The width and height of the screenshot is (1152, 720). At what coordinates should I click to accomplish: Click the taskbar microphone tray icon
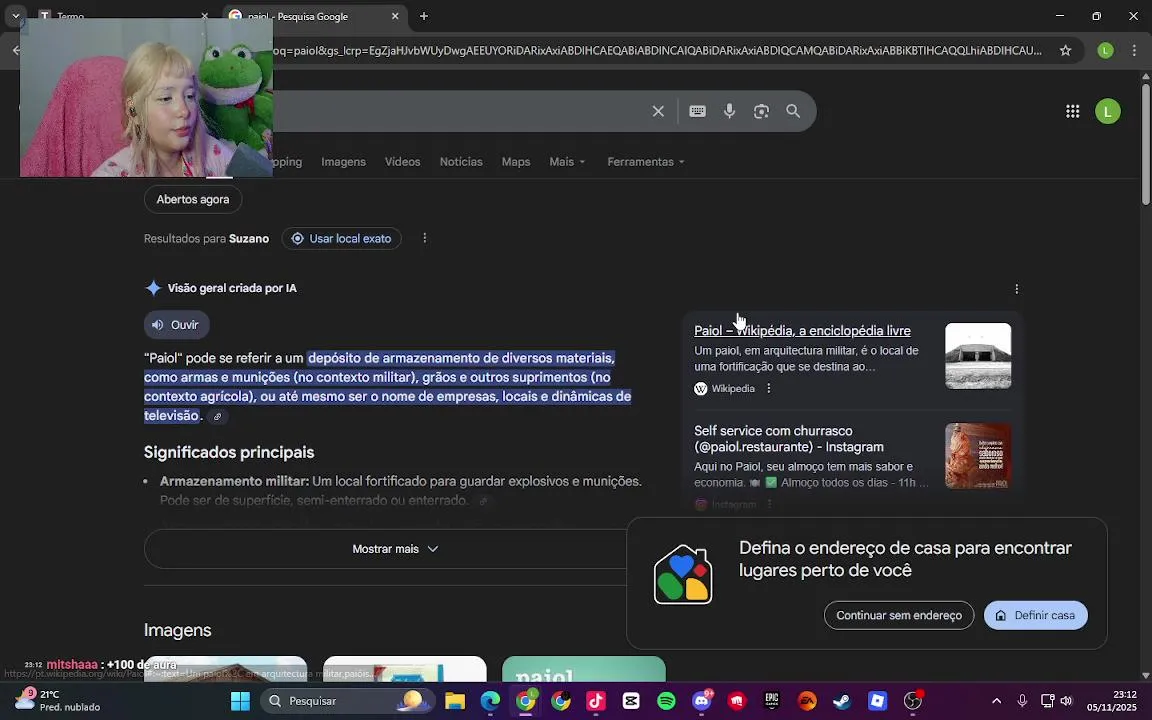click(x=1022, y=701)
